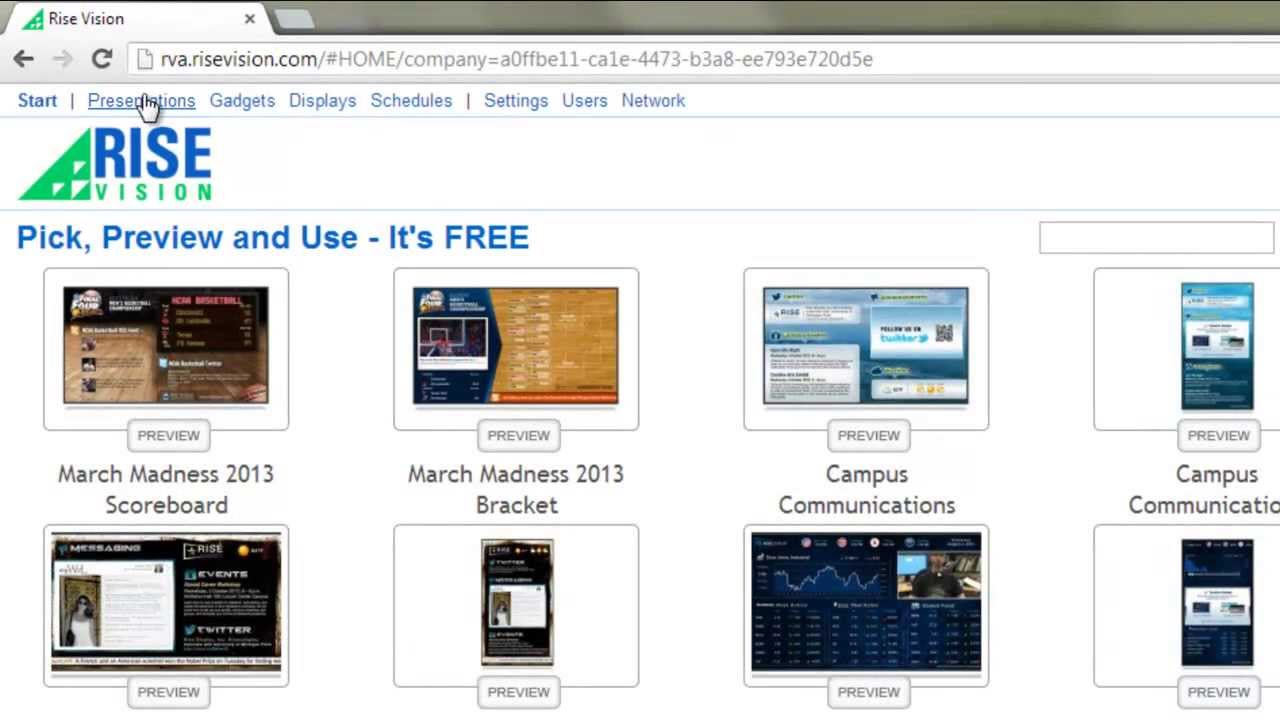The height and width of the screenshot is (720, 1280).
Task: Reload the current page
Action: pyautogui.click(x=101, y=58)
